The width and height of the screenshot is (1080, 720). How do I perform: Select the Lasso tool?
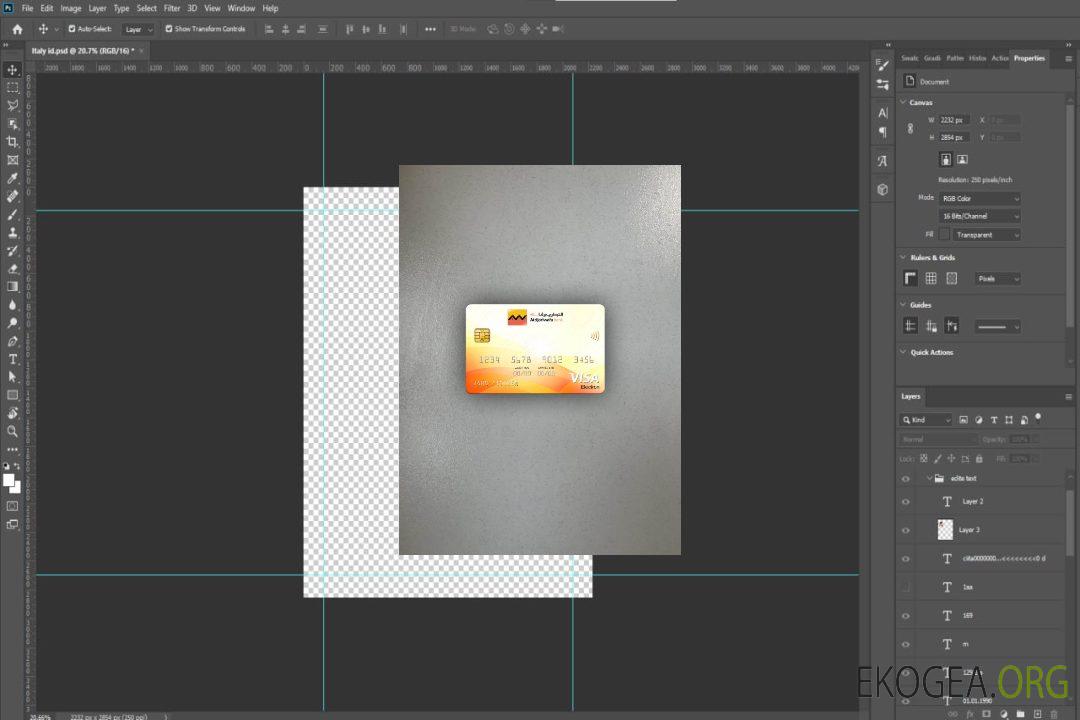click(12, 105)
